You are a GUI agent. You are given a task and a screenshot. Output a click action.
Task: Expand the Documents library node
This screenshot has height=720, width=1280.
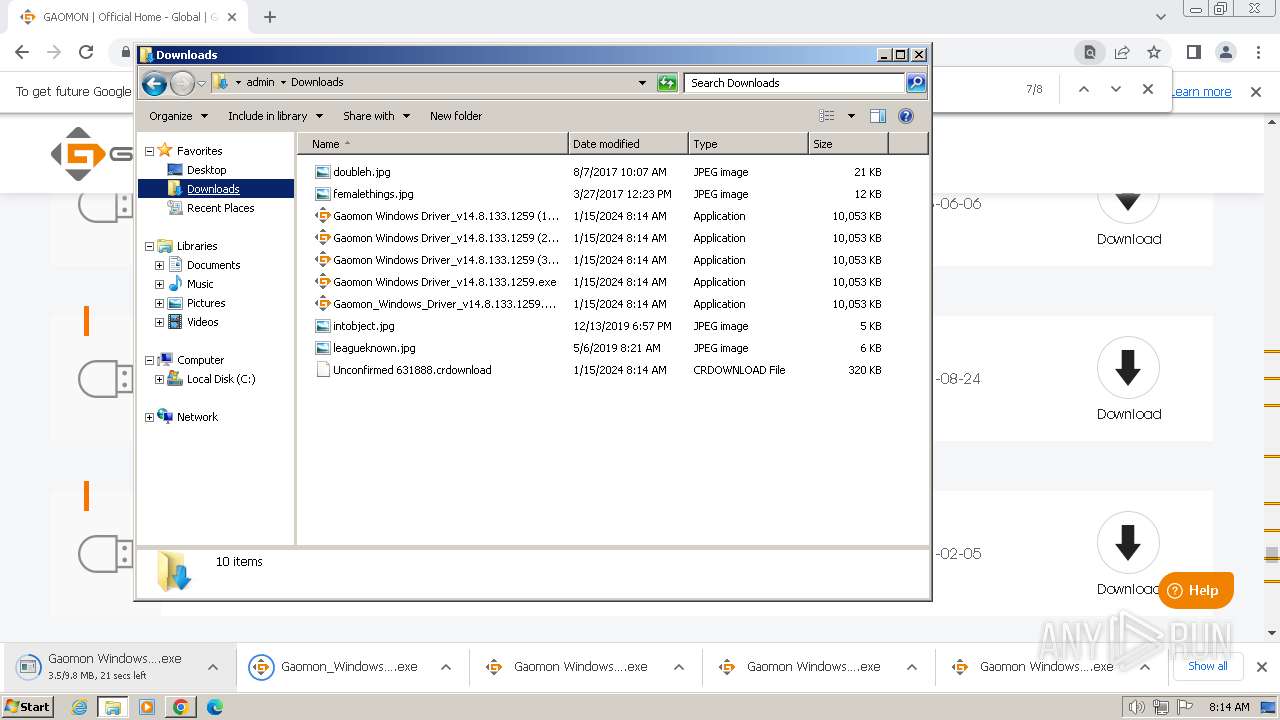pos(159,265)
